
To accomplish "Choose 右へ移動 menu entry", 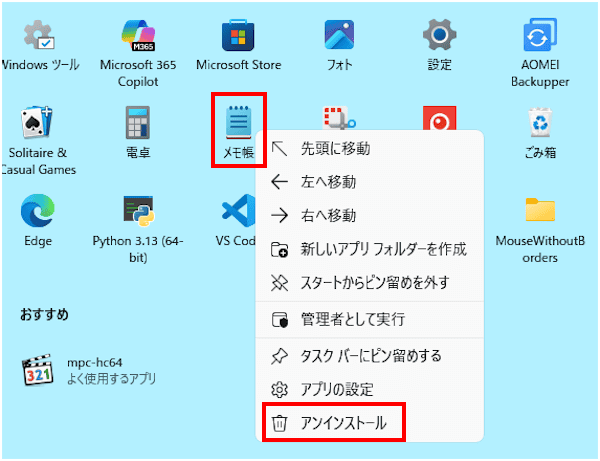I will pos(370,216).
